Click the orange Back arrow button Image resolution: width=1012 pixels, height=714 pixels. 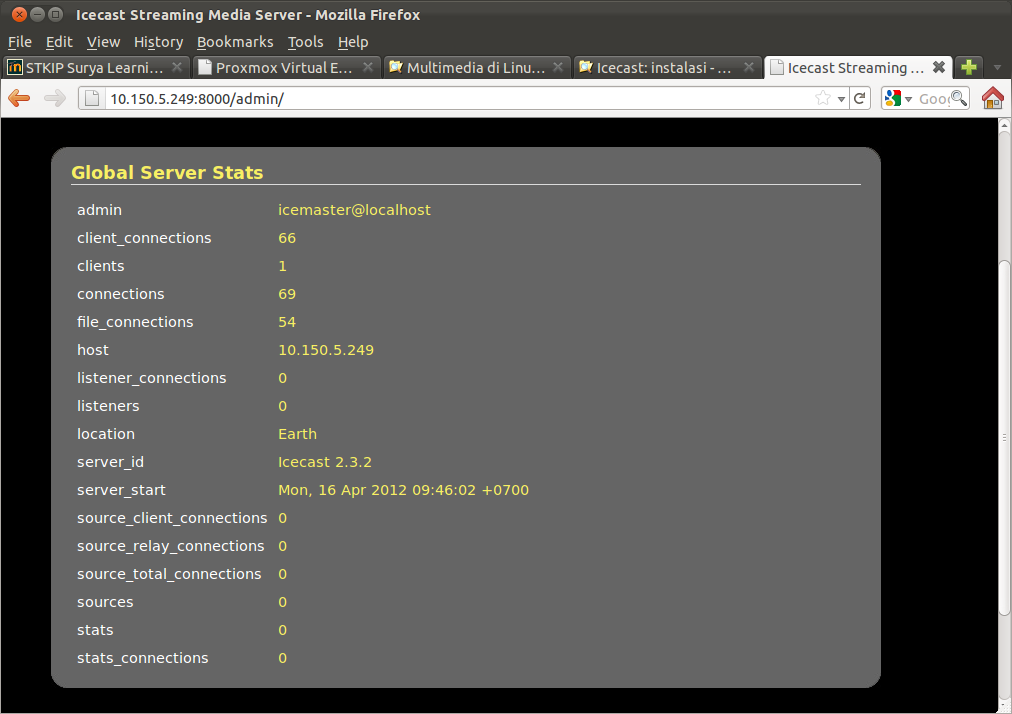[19, 98]
